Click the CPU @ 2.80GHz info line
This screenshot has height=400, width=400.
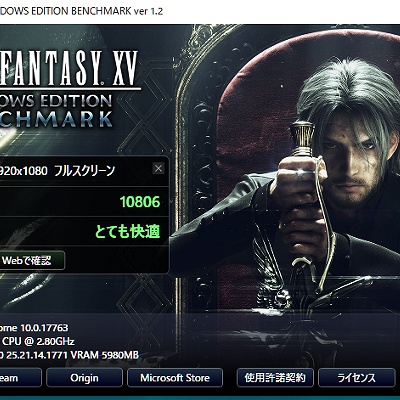37,341
